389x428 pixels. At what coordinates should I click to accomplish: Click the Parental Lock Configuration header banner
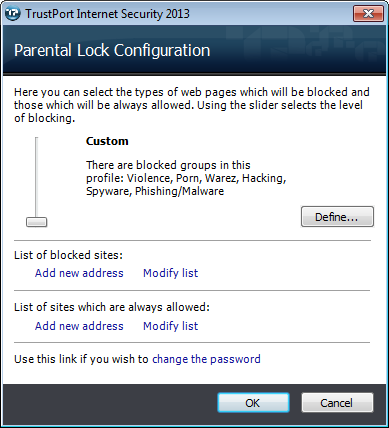pyautogui.click(x=194, y=50)
